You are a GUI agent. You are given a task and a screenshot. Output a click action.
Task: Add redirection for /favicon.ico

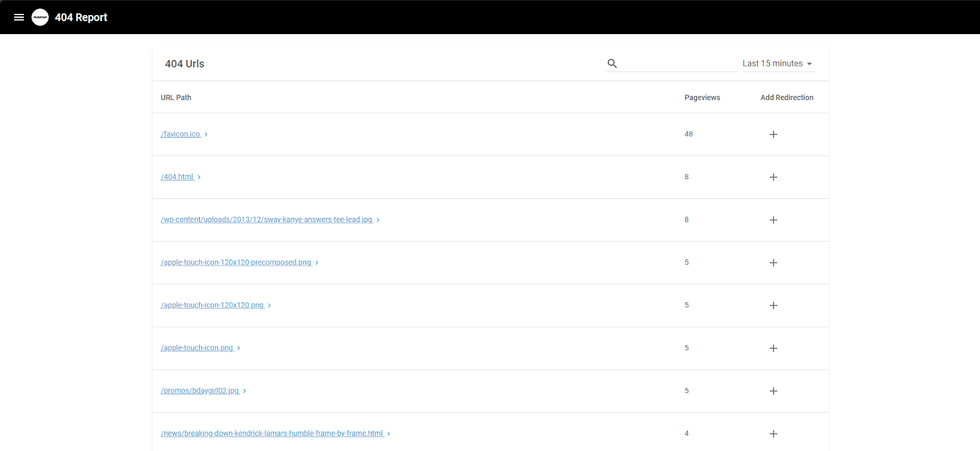point(773,134)
